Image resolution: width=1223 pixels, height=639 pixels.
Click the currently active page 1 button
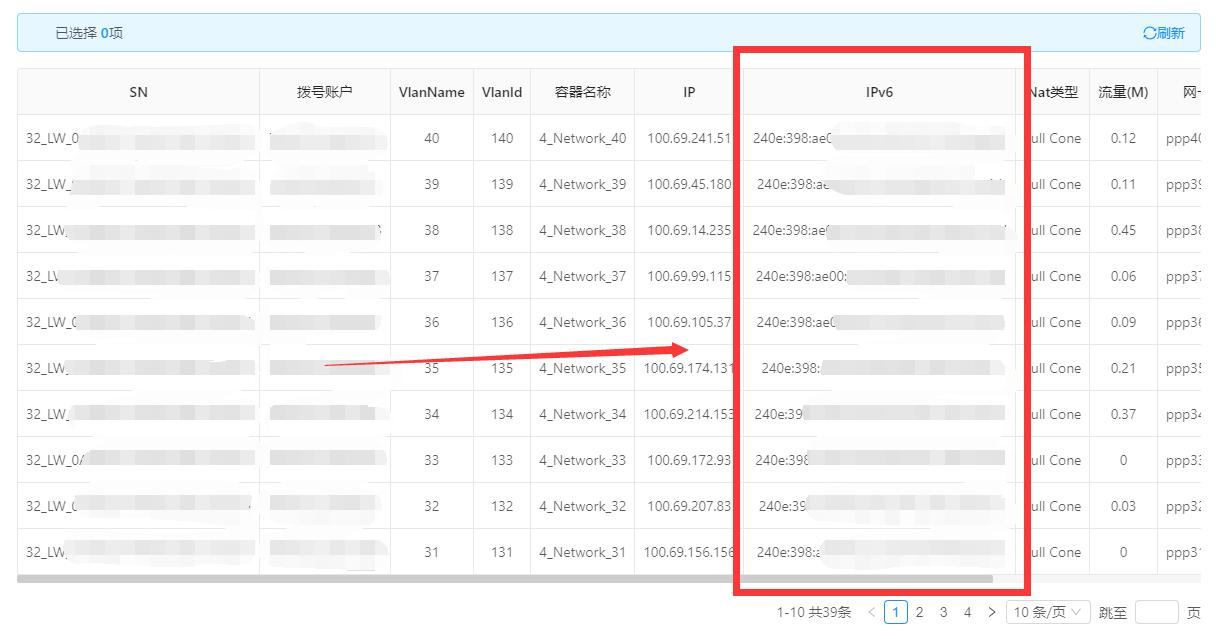895,611
